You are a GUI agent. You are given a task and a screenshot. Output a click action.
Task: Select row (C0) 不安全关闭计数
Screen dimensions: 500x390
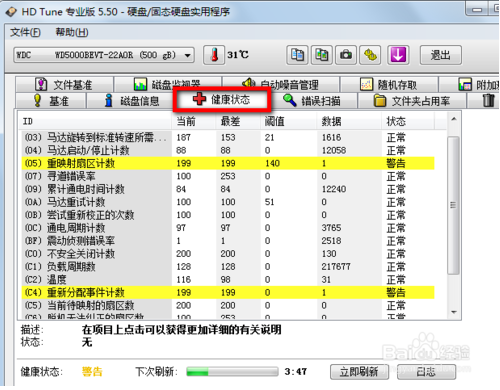coord(228,254)
